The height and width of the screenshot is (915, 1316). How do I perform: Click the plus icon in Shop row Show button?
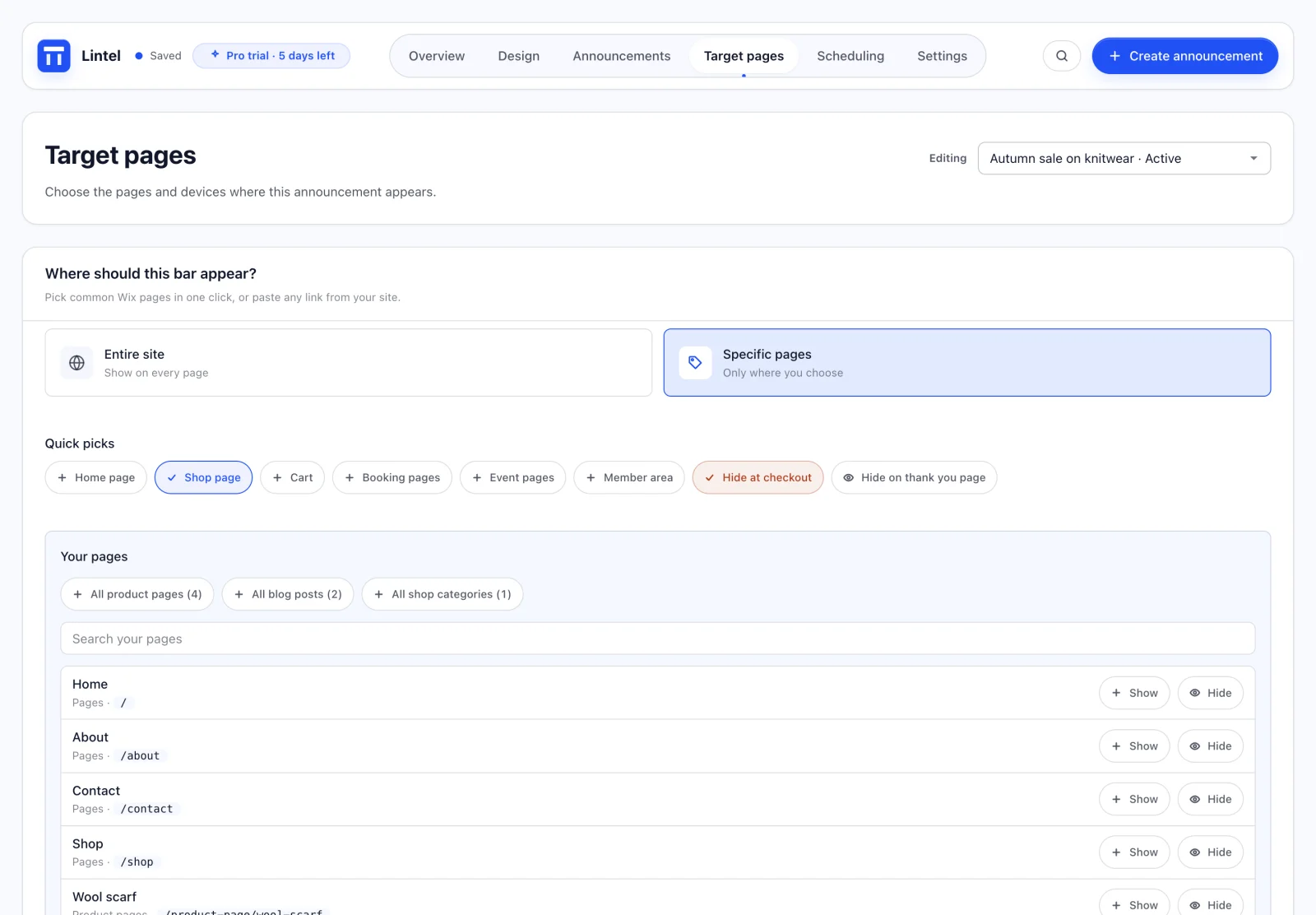[x=1116, y=852]
